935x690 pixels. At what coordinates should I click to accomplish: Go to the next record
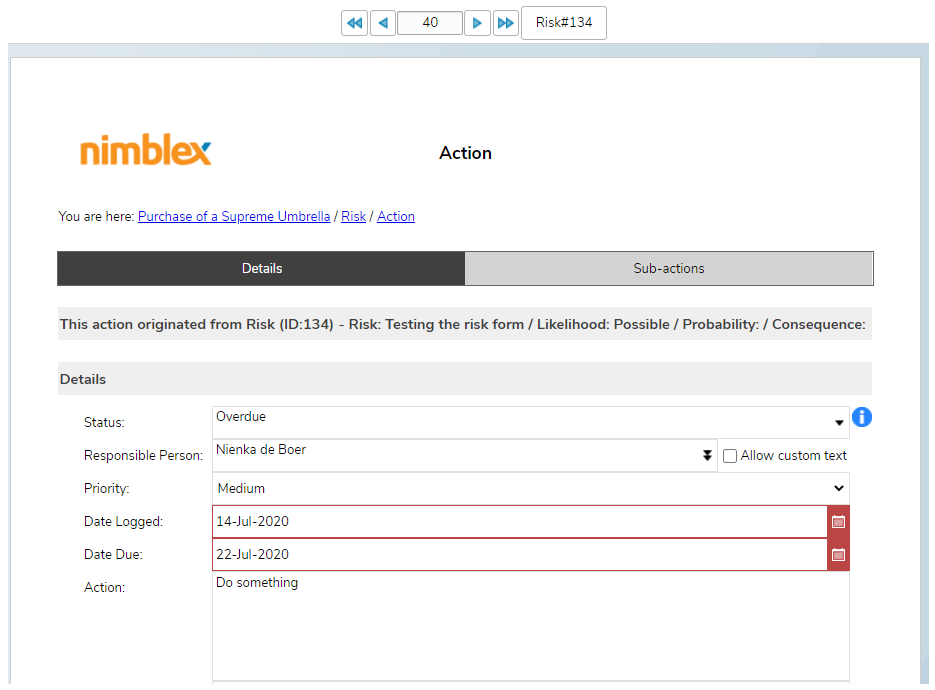click(x=477, y=23)
